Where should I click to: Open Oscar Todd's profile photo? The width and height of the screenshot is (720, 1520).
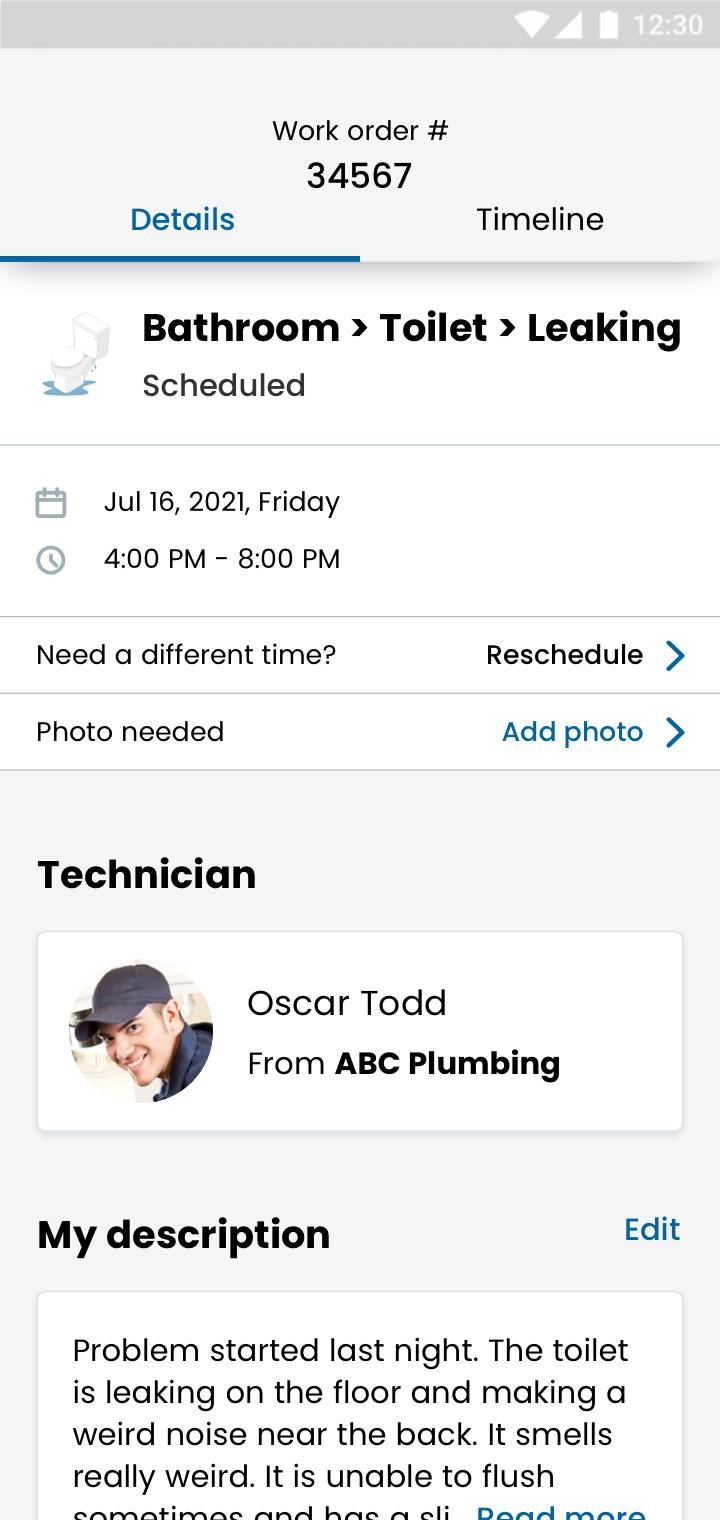pos(141,1031)
